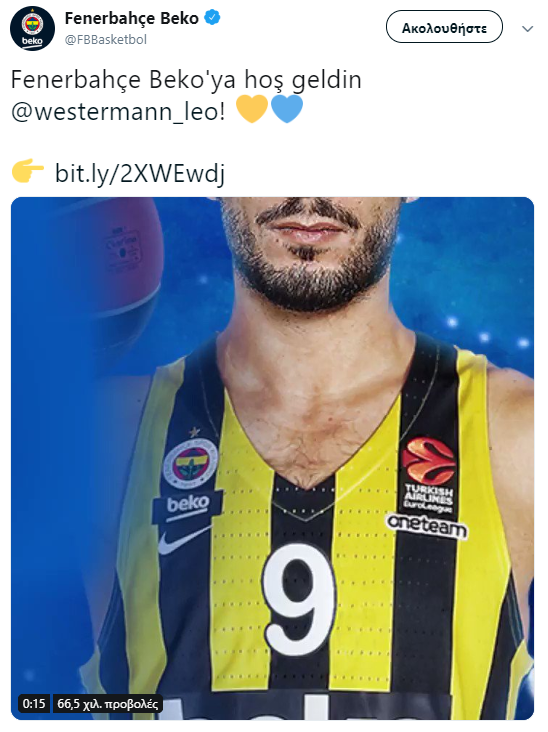Click the oneteam patch on jersey
This screenshot has width=548, height=732.
click(427, 526)
